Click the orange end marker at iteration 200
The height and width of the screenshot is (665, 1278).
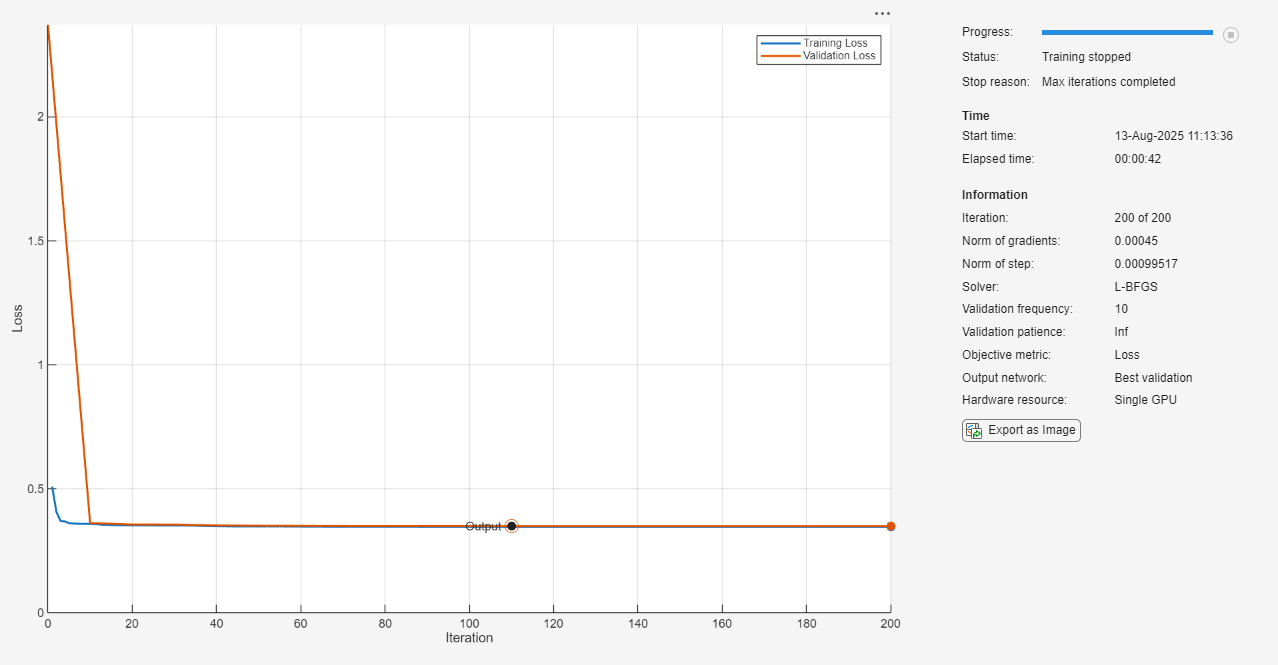pyautogui.click(x=890, y=526)
